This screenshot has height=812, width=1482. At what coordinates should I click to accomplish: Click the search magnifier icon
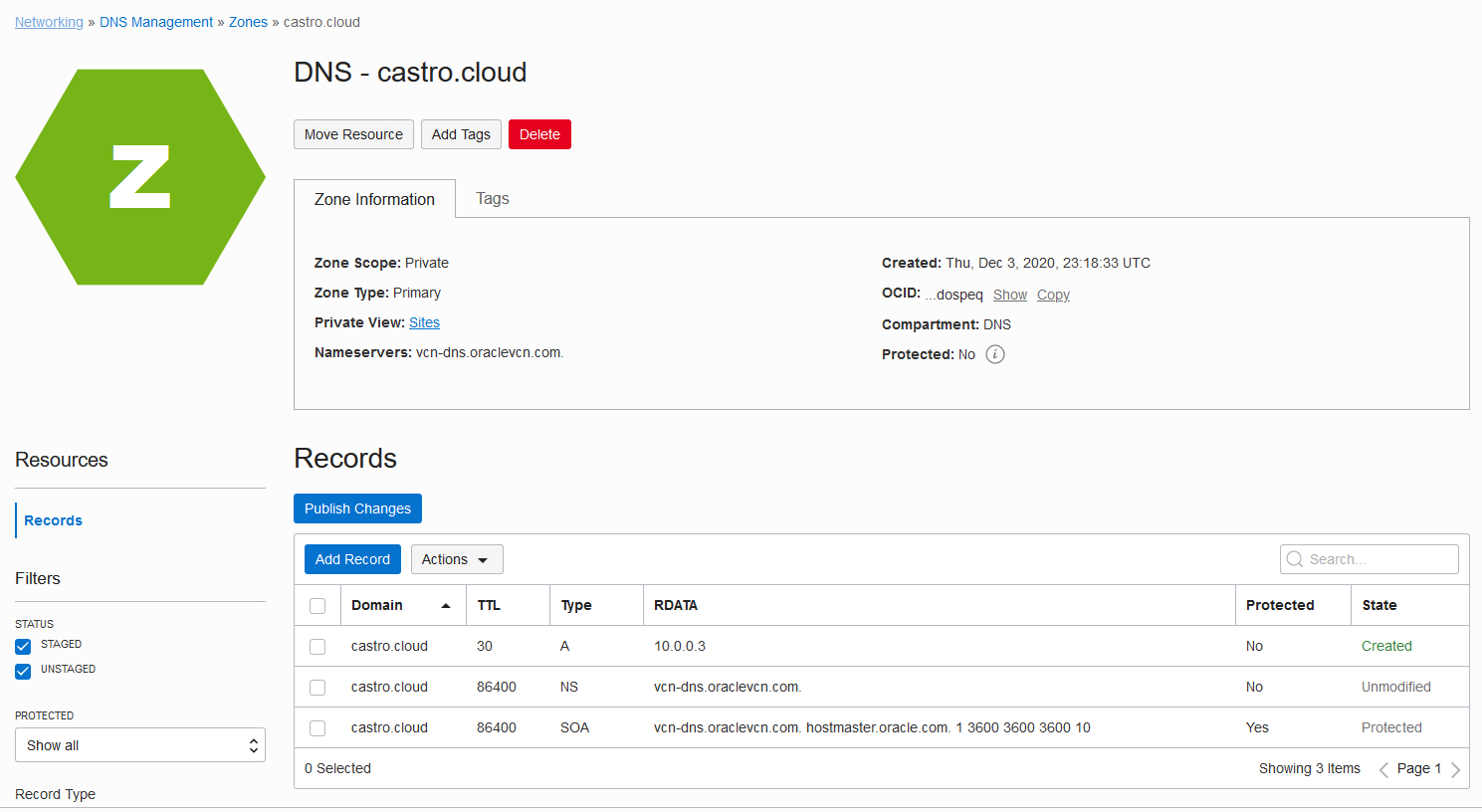1295,559
